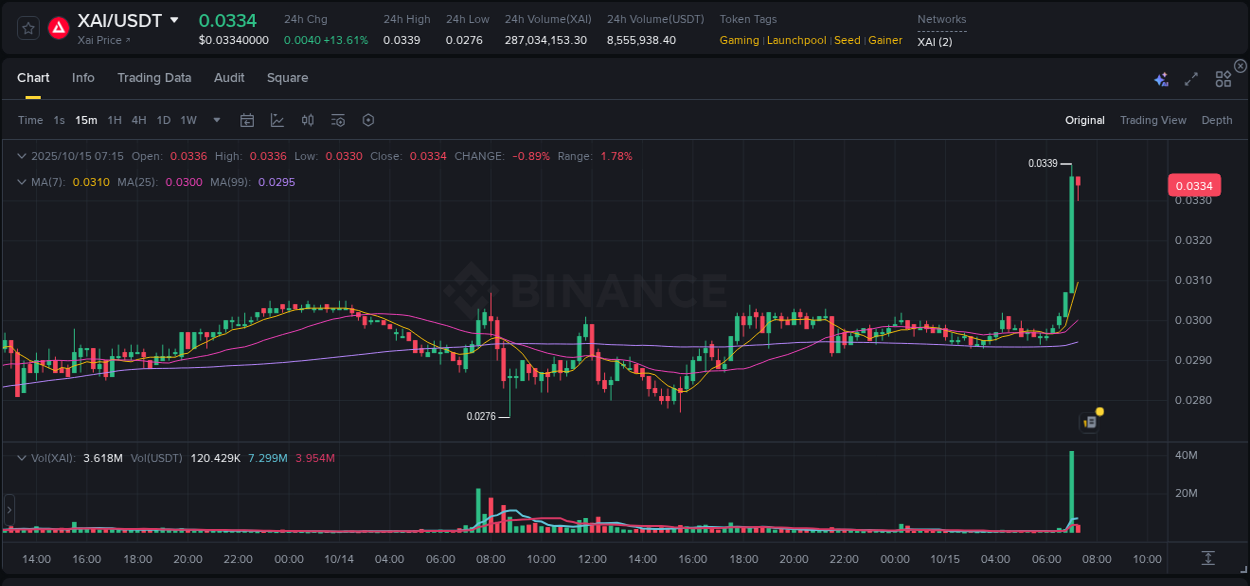This screenshot has height=586, width=1250.
Task: Expand chart to fullscreen with diagonal arrows
Action: tap(1190, 77)
